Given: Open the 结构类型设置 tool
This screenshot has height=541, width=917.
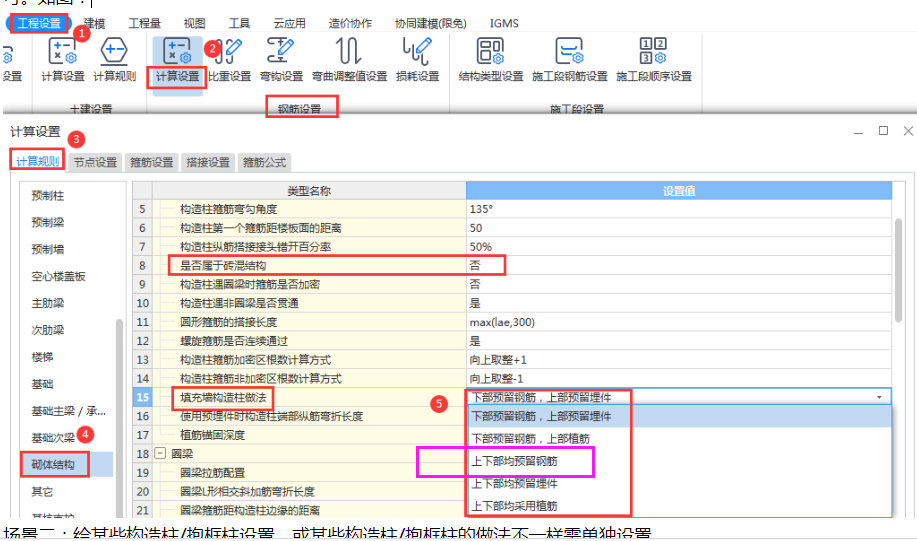Looking at the screenshot, I should (491, 60).
